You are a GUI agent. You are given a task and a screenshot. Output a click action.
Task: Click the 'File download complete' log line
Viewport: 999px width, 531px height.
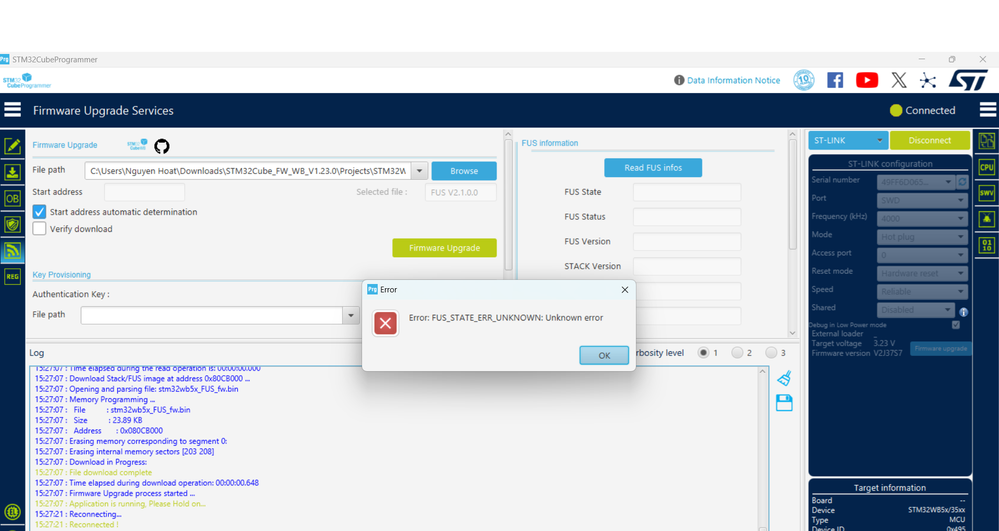93,472
